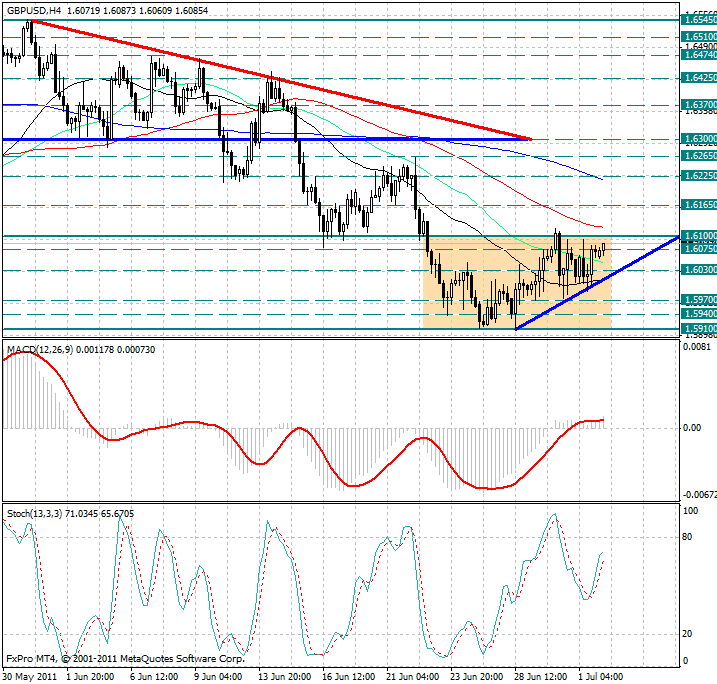Click the MACD 0.0081 scale label

tap(695, 348)
